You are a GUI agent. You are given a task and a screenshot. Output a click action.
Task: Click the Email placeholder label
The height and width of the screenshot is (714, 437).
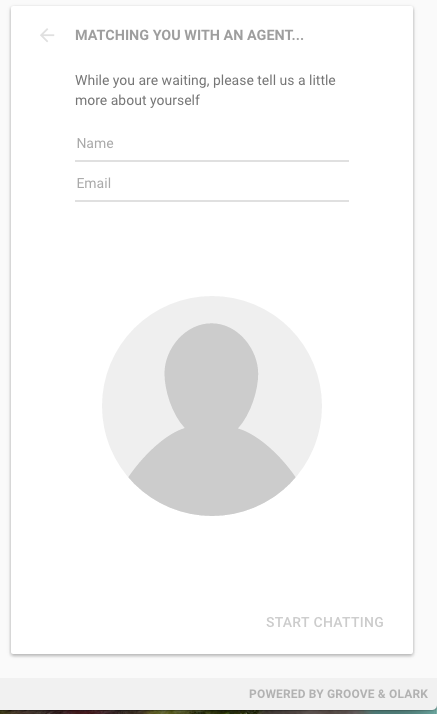point(94,184)
